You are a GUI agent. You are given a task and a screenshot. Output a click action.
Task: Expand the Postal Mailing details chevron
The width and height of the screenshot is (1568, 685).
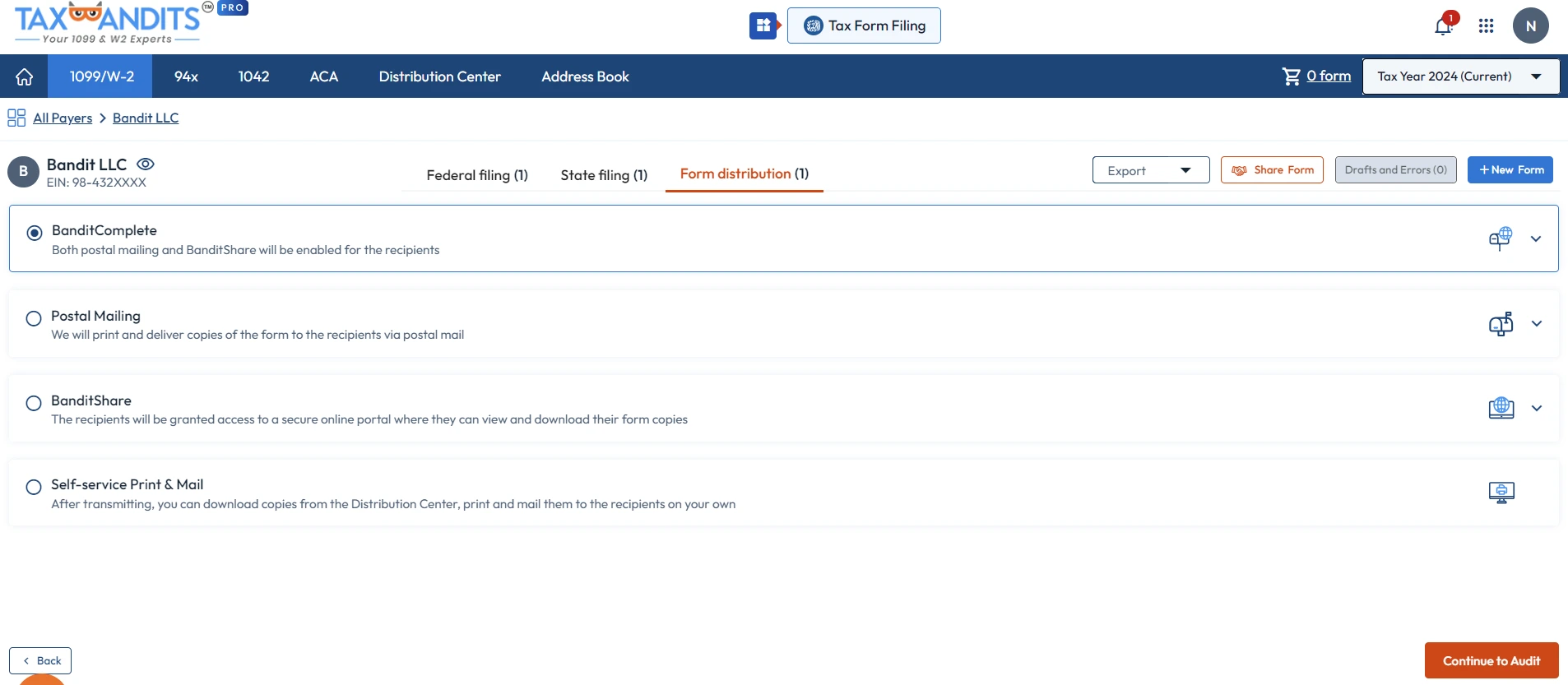tap(1536, 324)
